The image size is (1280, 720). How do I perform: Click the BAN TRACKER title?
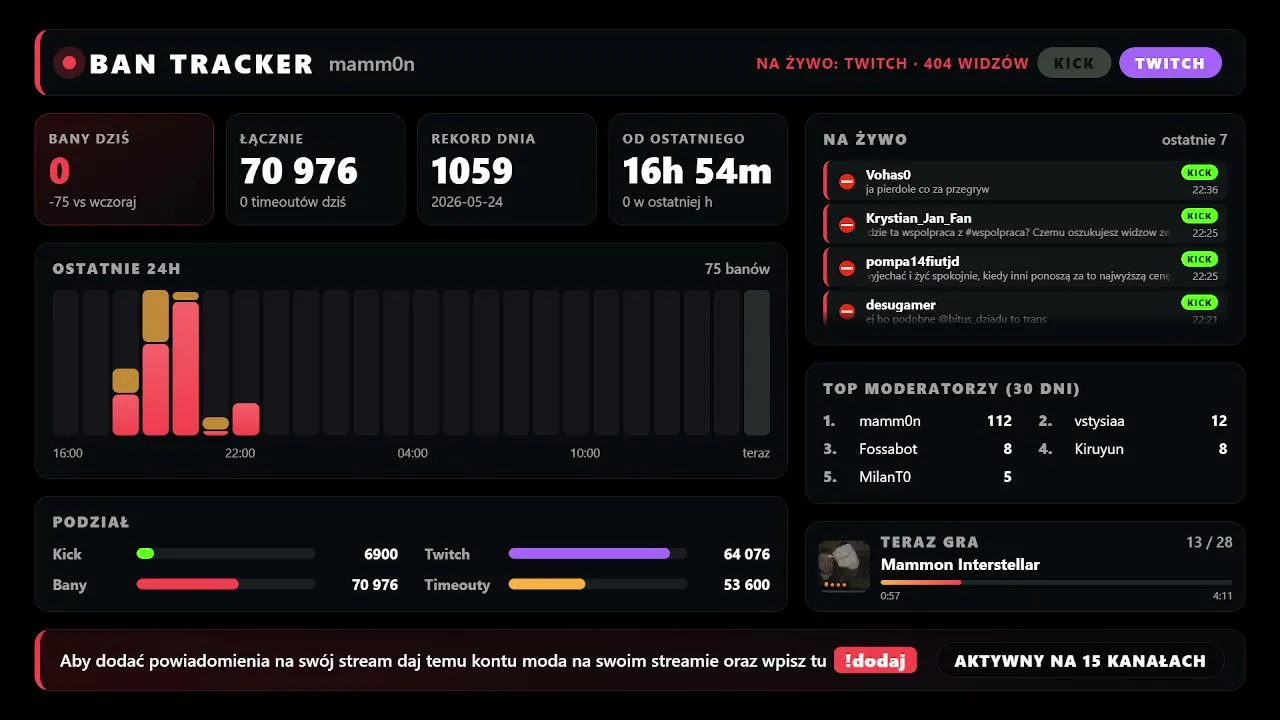(201, 64)
